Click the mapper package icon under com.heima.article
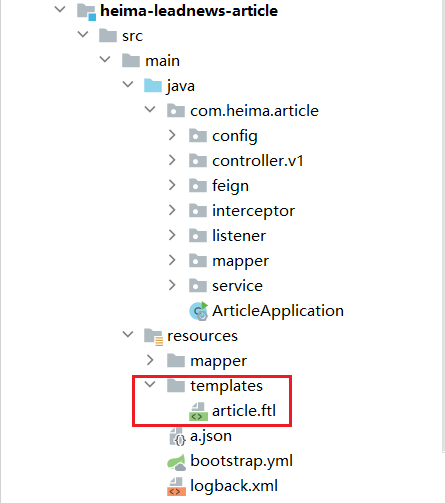The image size is (445, 503). coord(198,261)
